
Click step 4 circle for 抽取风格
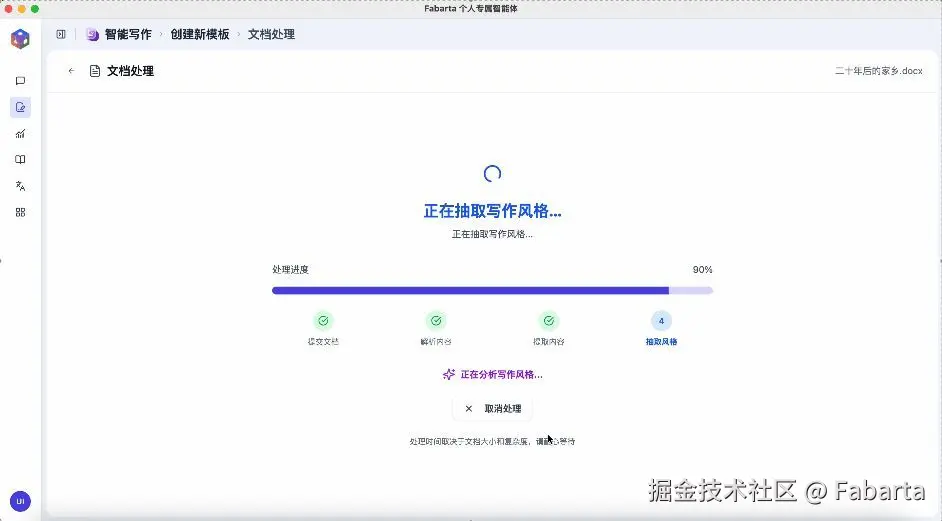click(x=661, y=321)
